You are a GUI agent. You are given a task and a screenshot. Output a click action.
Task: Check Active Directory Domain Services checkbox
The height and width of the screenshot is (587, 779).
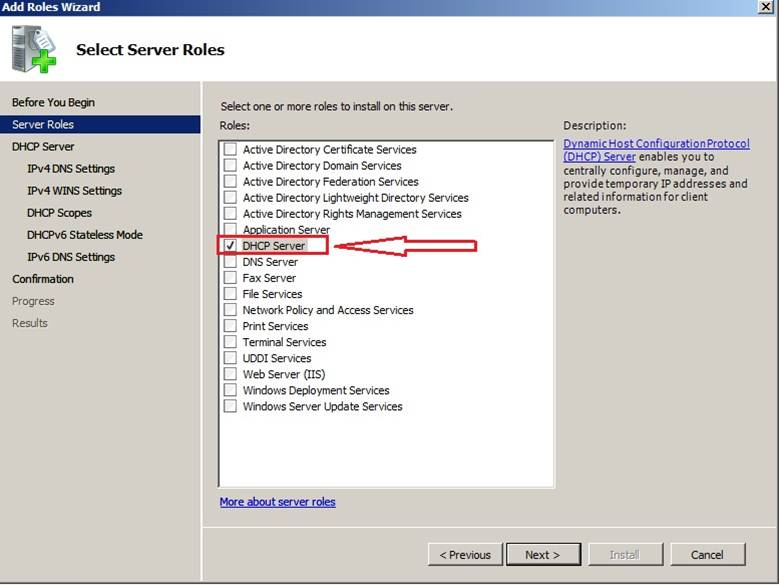click(230, 165)
